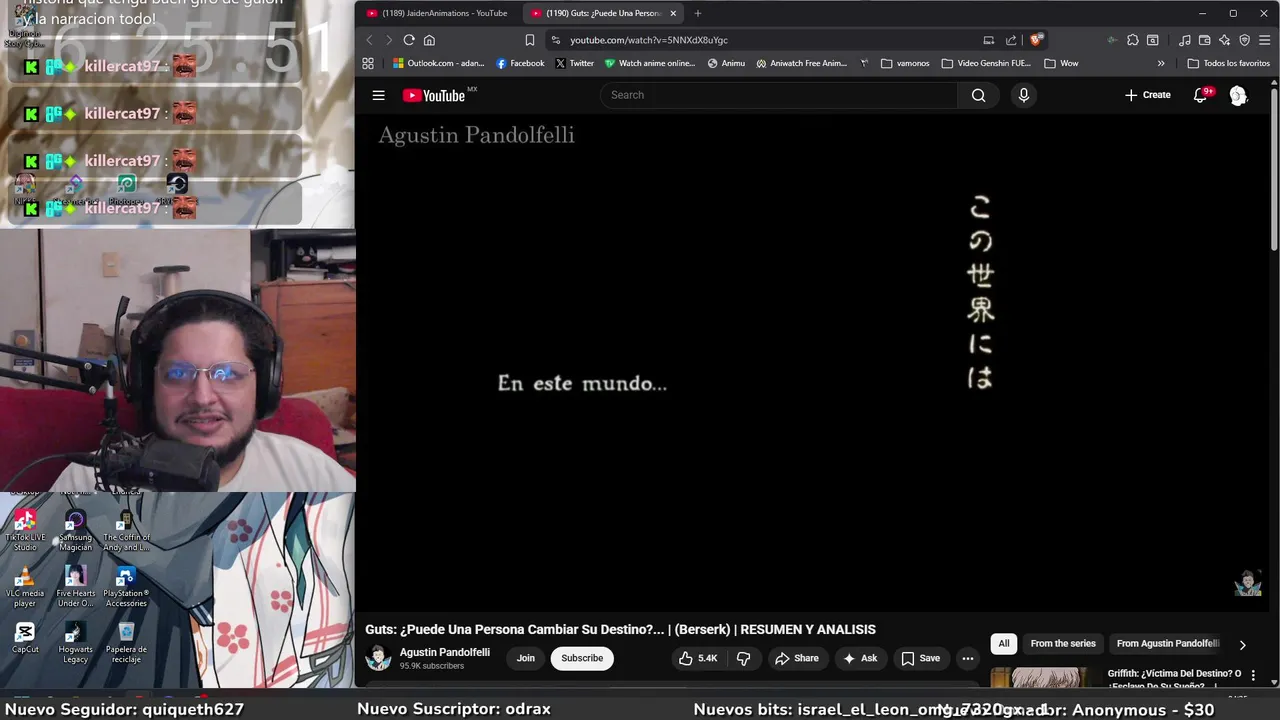Open the Outlook.com bookmark

pyautogui.click(x=438, y=63)
